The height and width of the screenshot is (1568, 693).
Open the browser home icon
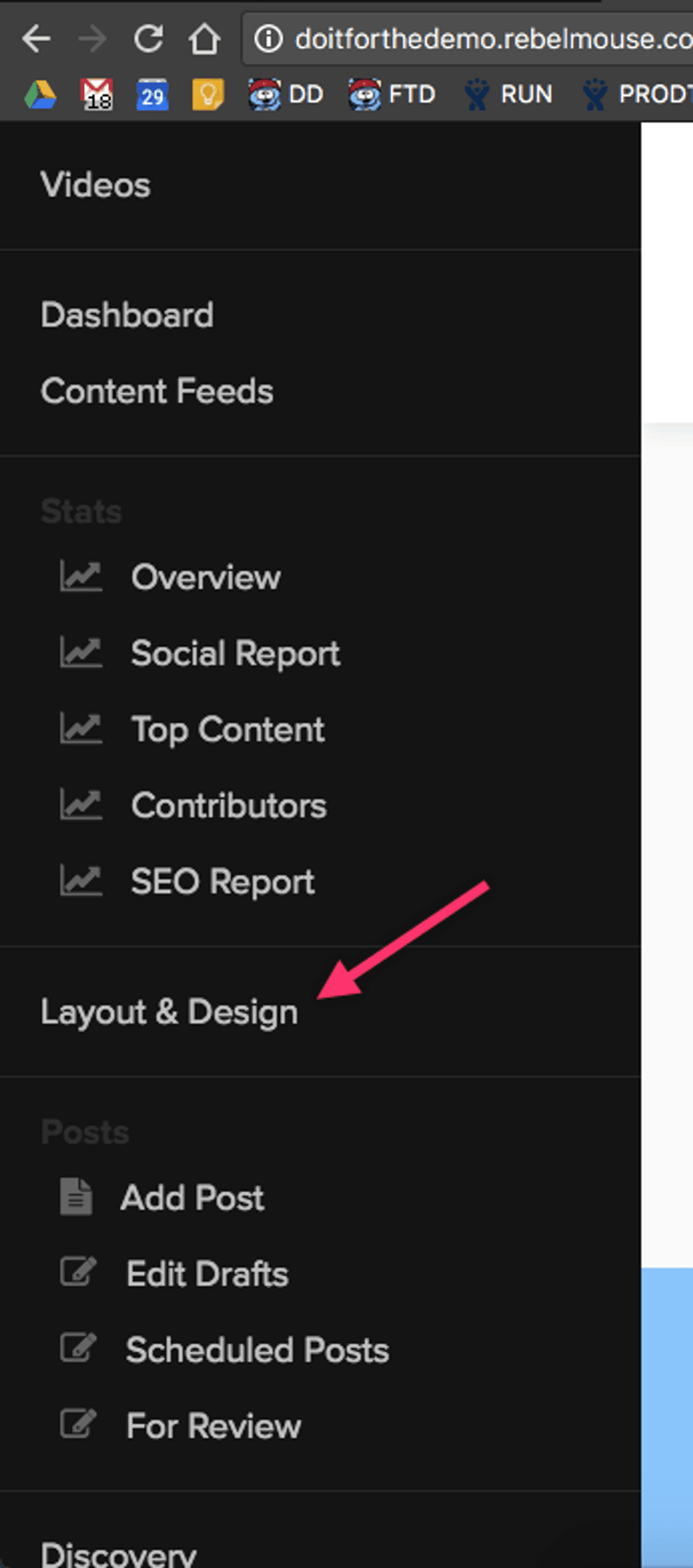tap(204, 39)
